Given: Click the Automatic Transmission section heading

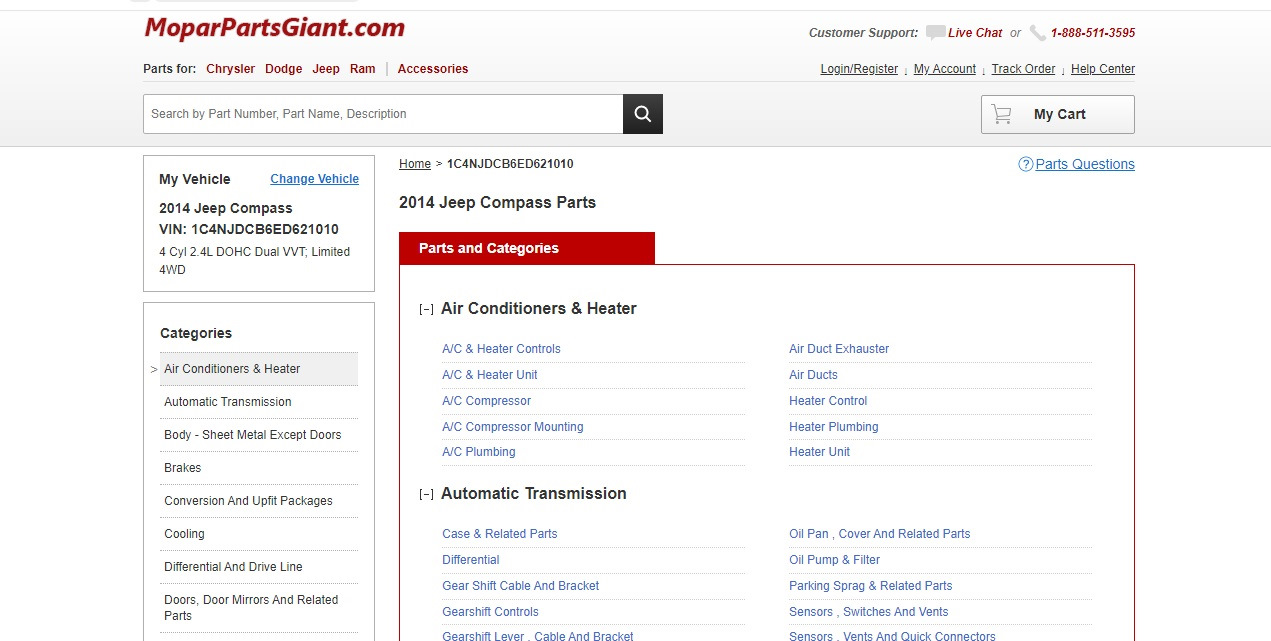Looking at the screenshot, I should [x=533, y=494].
